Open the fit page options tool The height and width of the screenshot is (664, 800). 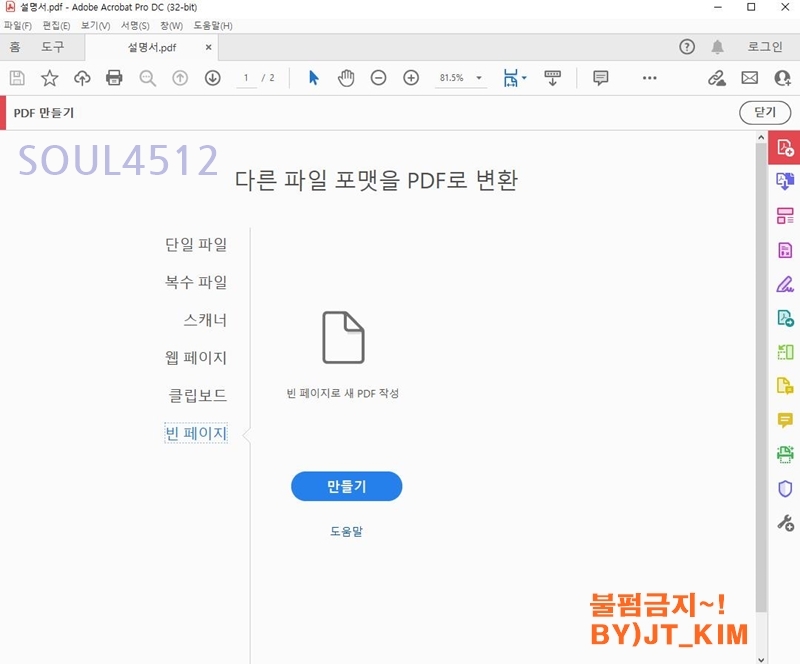coord(514,78)
